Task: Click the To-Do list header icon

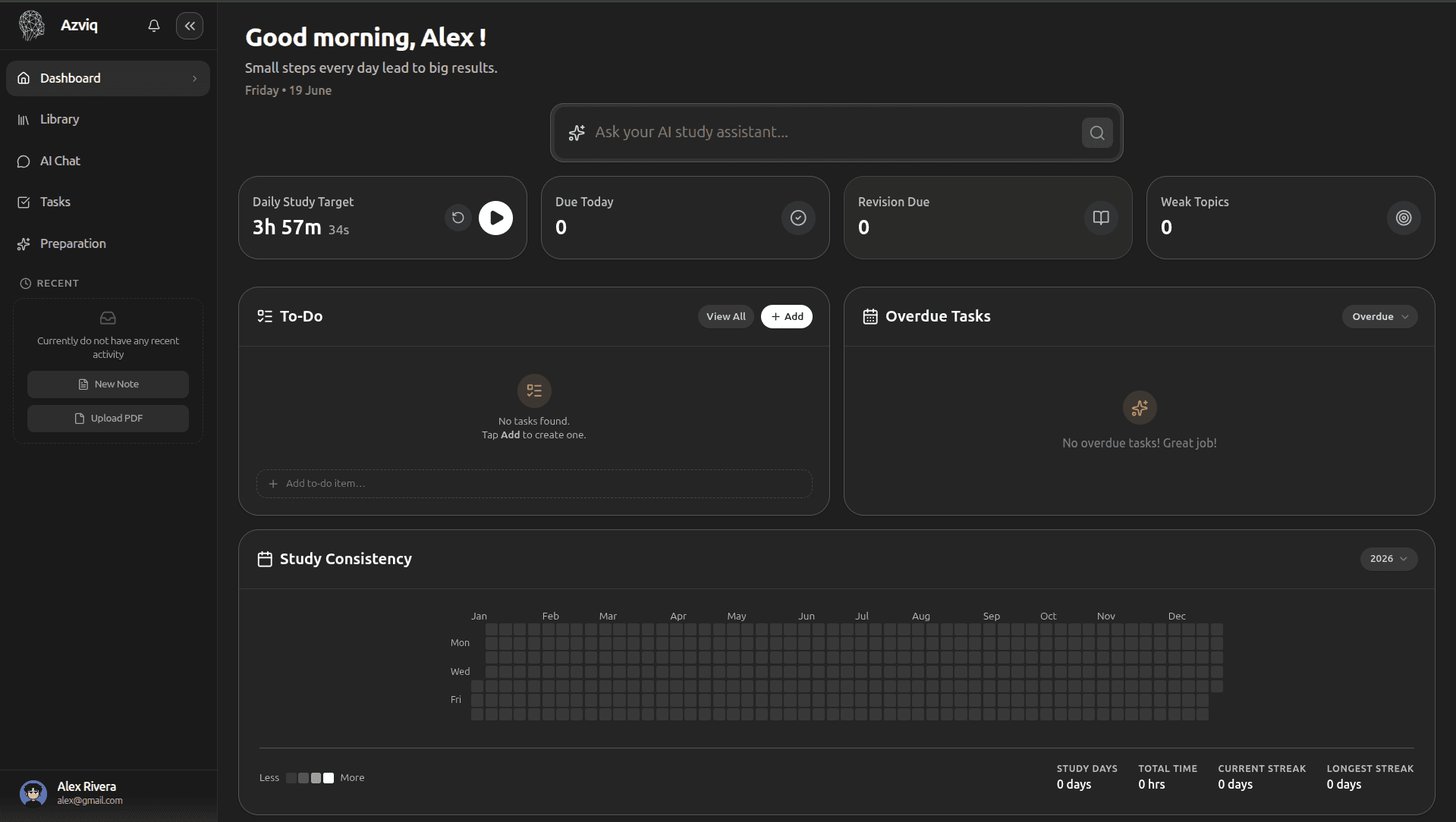Action: (265, 316)
